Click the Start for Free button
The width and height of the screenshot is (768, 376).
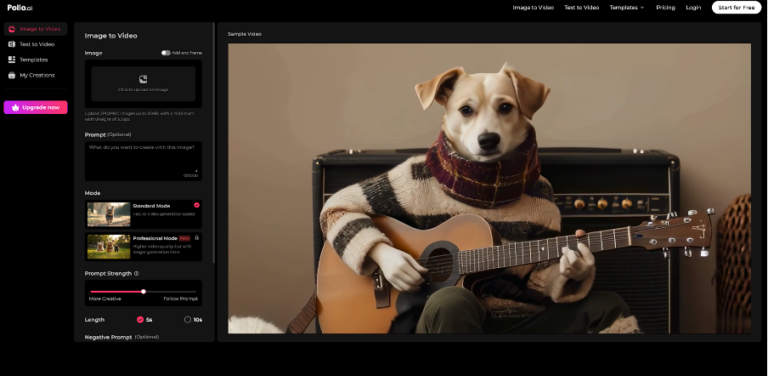pyautogui.click(x=736, y=8)
